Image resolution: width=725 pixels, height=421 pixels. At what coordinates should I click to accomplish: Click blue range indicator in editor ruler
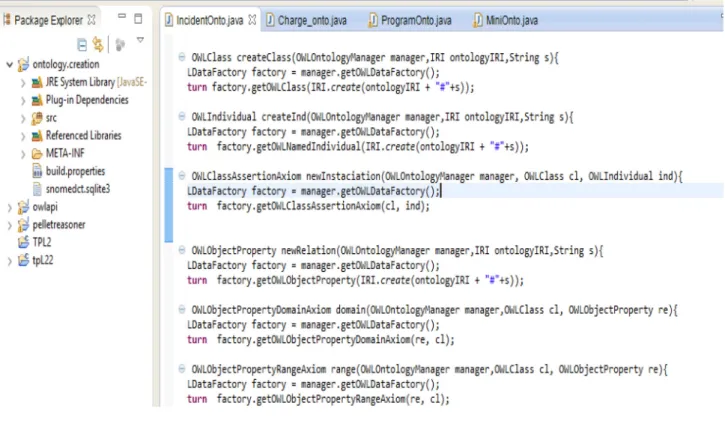(169, 205)
